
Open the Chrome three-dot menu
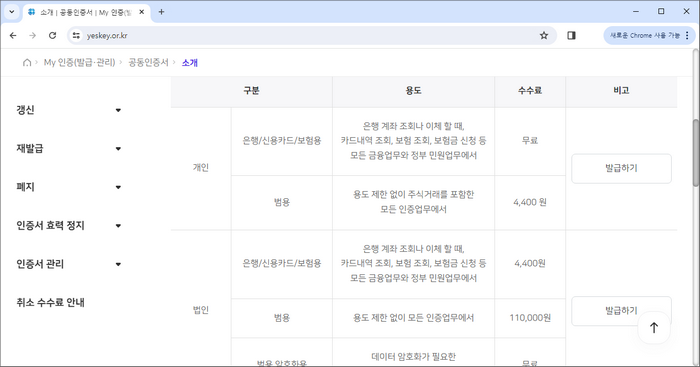coord(687,35)
